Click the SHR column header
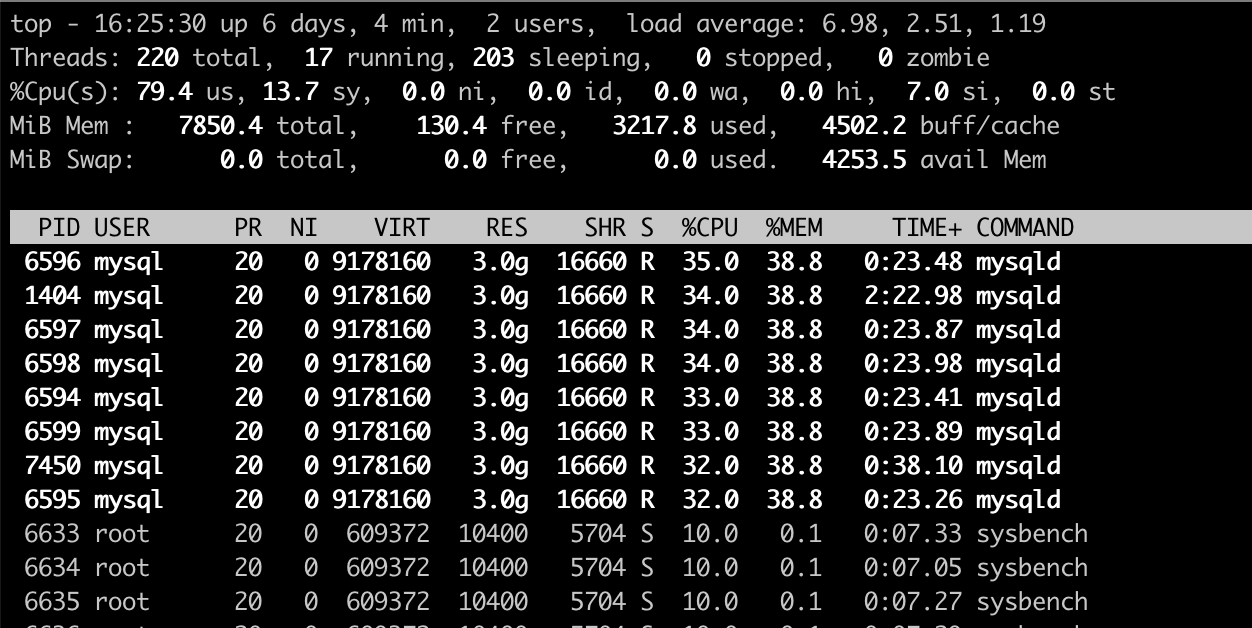Image resolution: width=1252 pixels, height=628 pixels. point(605,228)
